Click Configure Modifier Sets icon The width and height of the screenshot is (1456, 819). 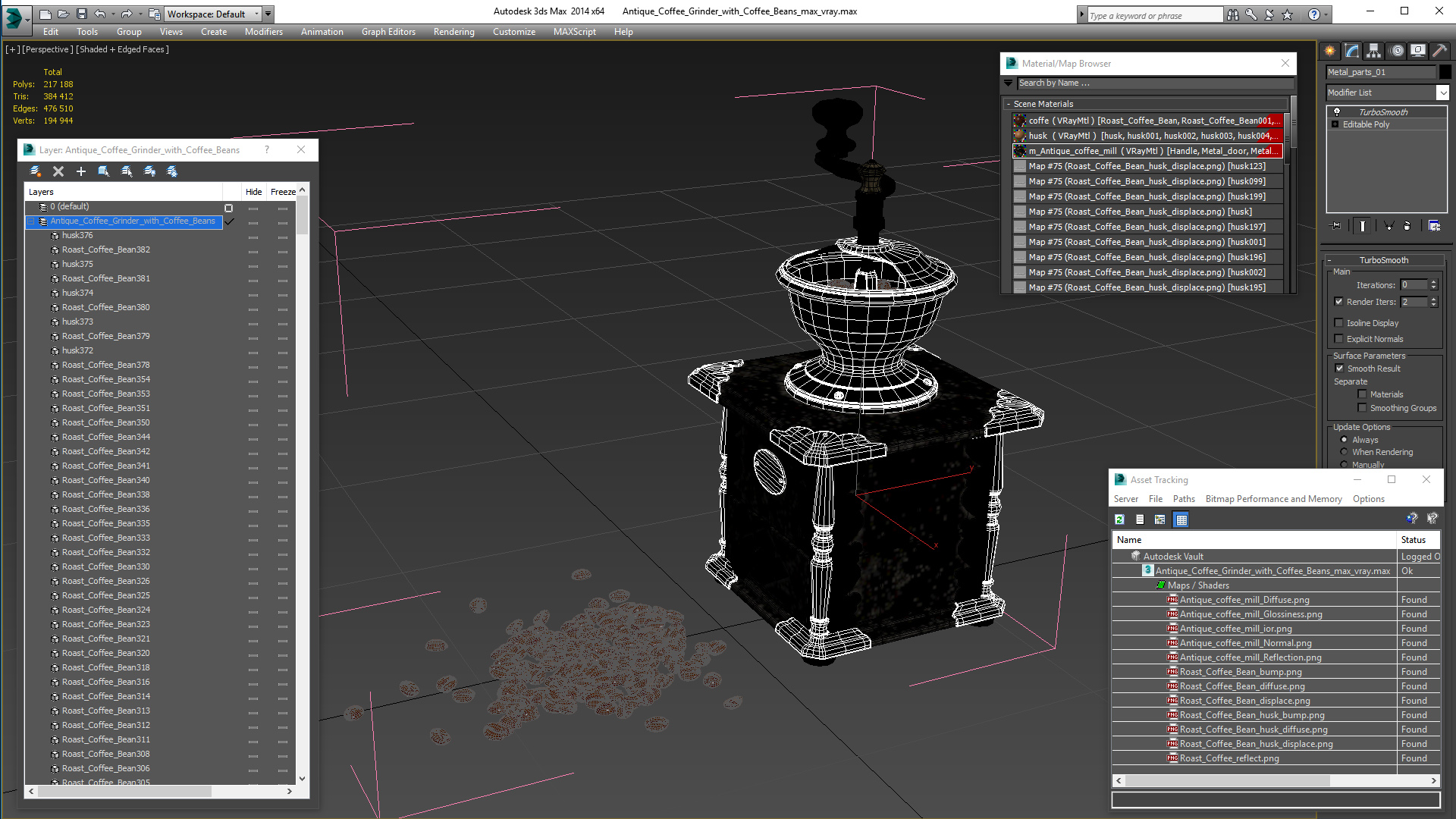(1434, 226)
